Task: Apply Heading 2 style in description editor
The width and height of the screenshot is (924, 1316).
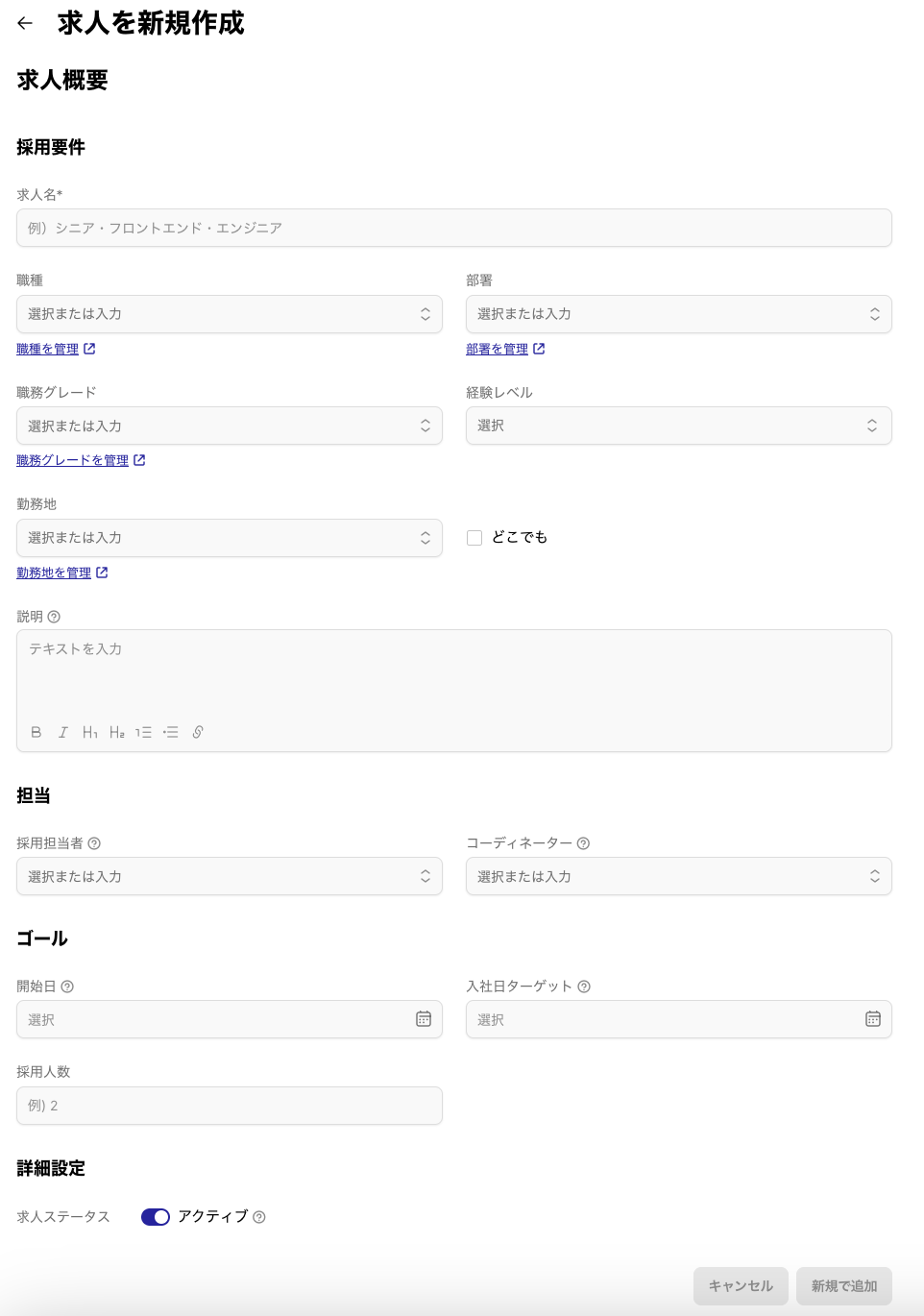Action: pyautogui.click(x=117, y=732)
